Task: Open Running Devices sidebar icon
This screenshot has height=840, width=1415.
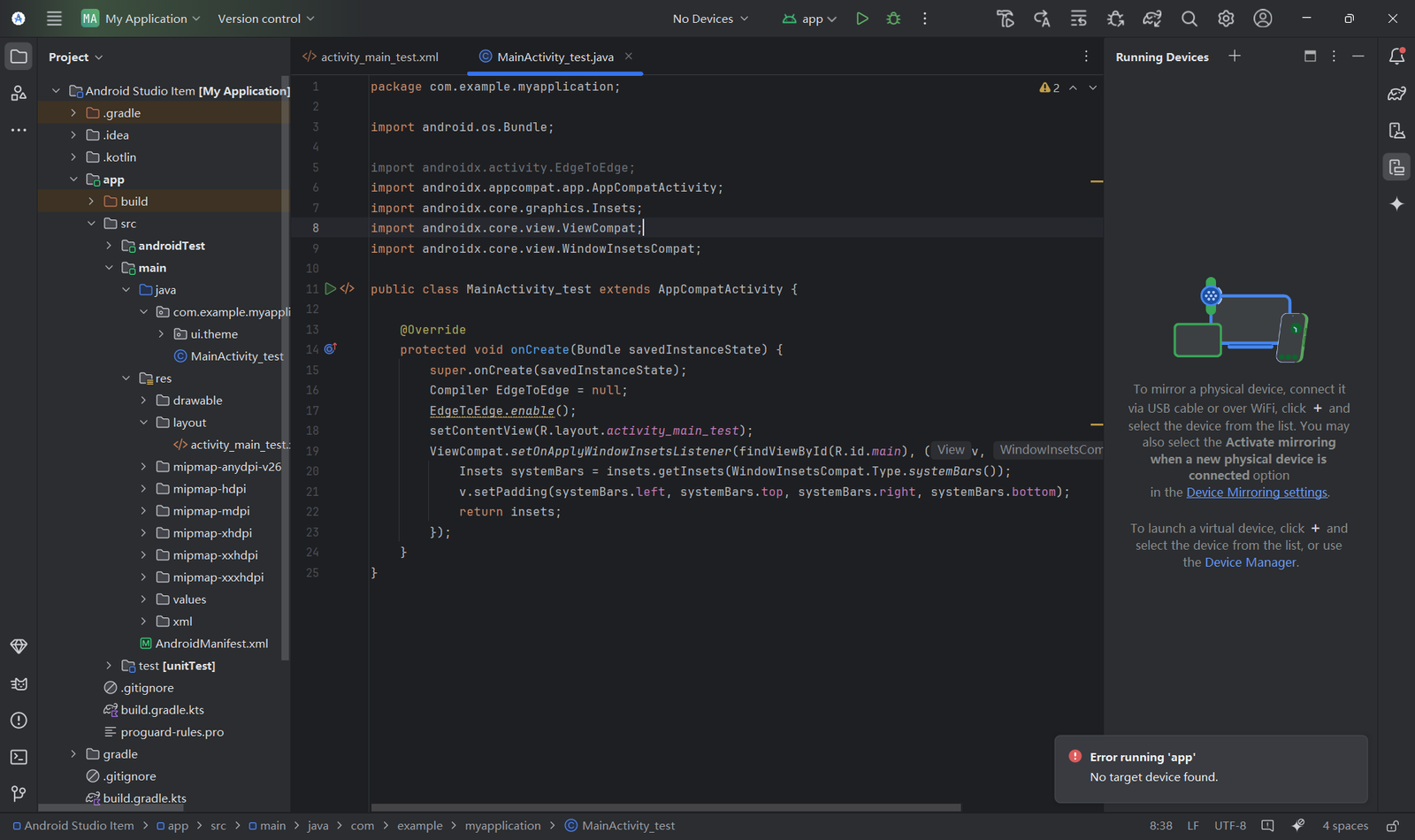Action: pos(1396,167)
